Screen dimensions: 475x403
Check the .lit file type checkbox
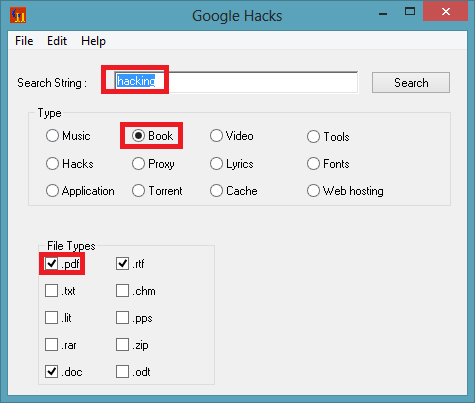(x=51, y=318)
